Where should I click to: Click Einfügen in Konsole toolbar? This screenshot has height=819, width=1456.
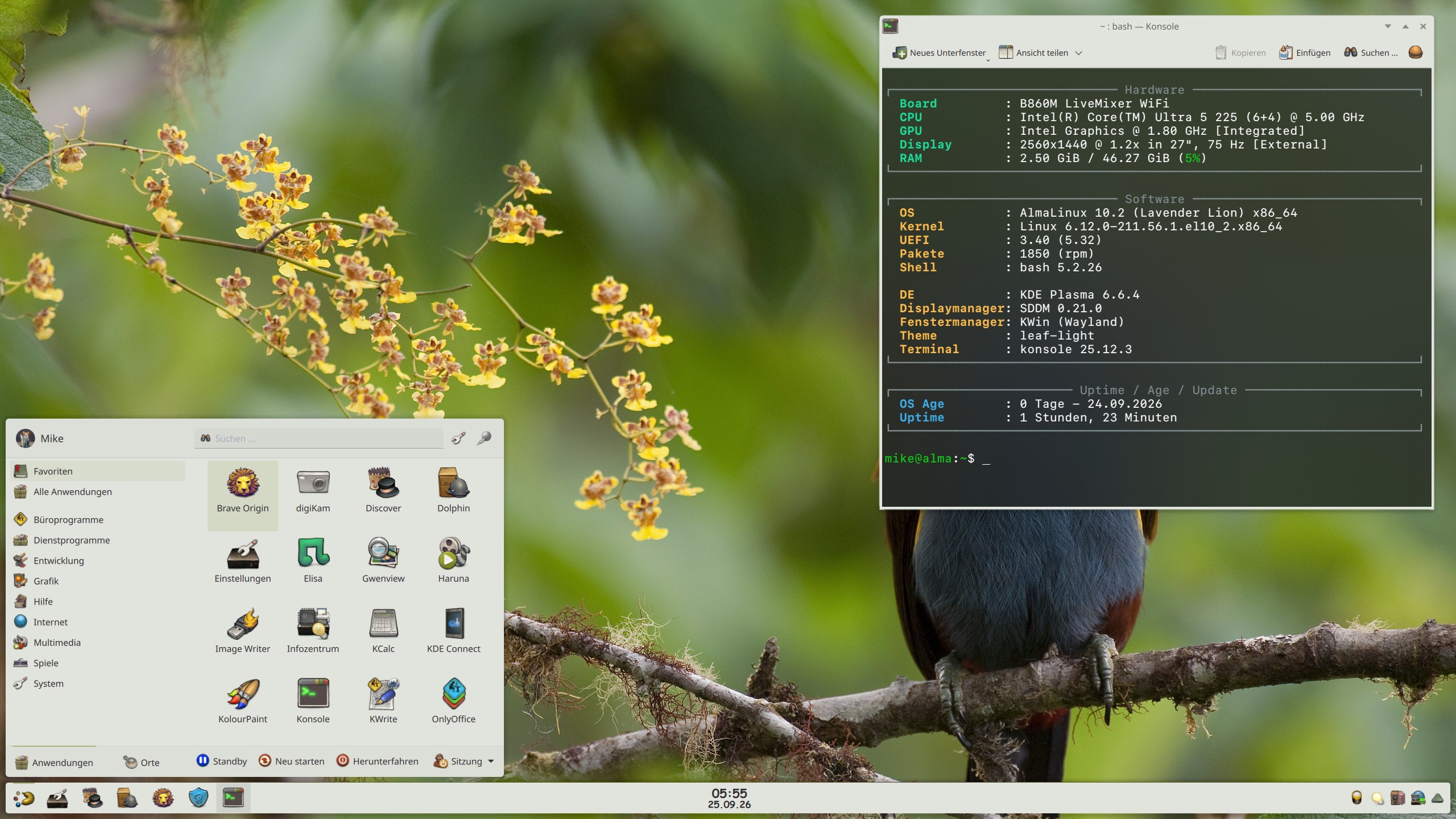pos(1305,53)
